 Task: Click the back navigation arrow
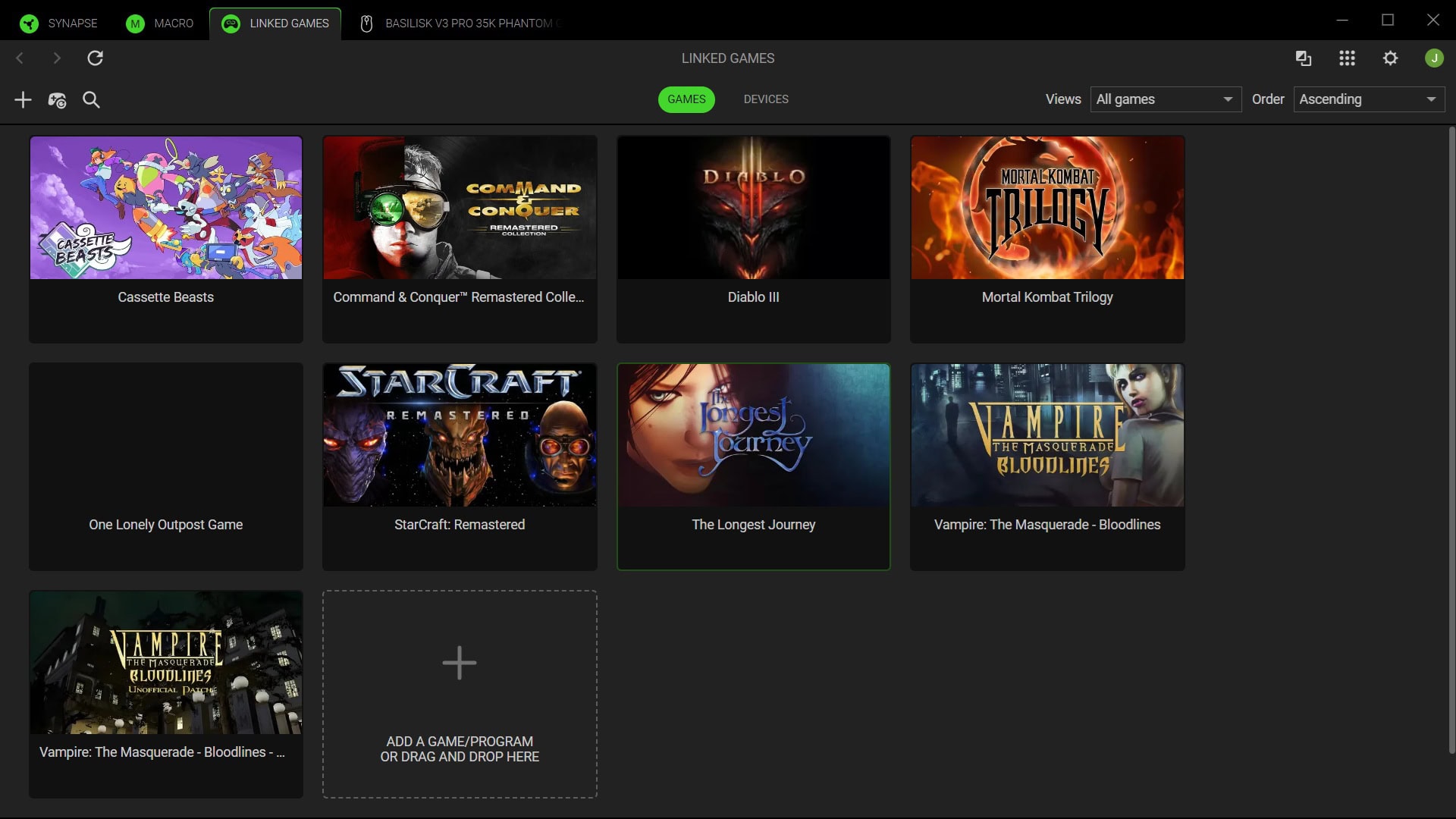click(x=20, y=58)
